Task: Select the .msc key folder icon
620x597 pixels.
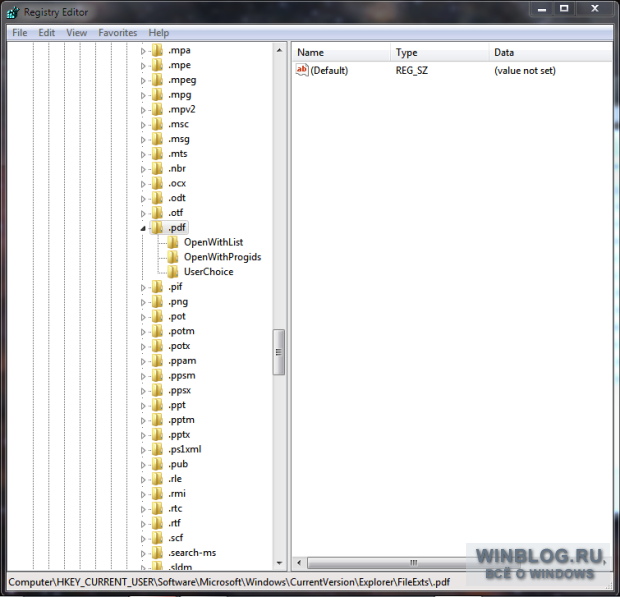Action: [x=157, y=124]
